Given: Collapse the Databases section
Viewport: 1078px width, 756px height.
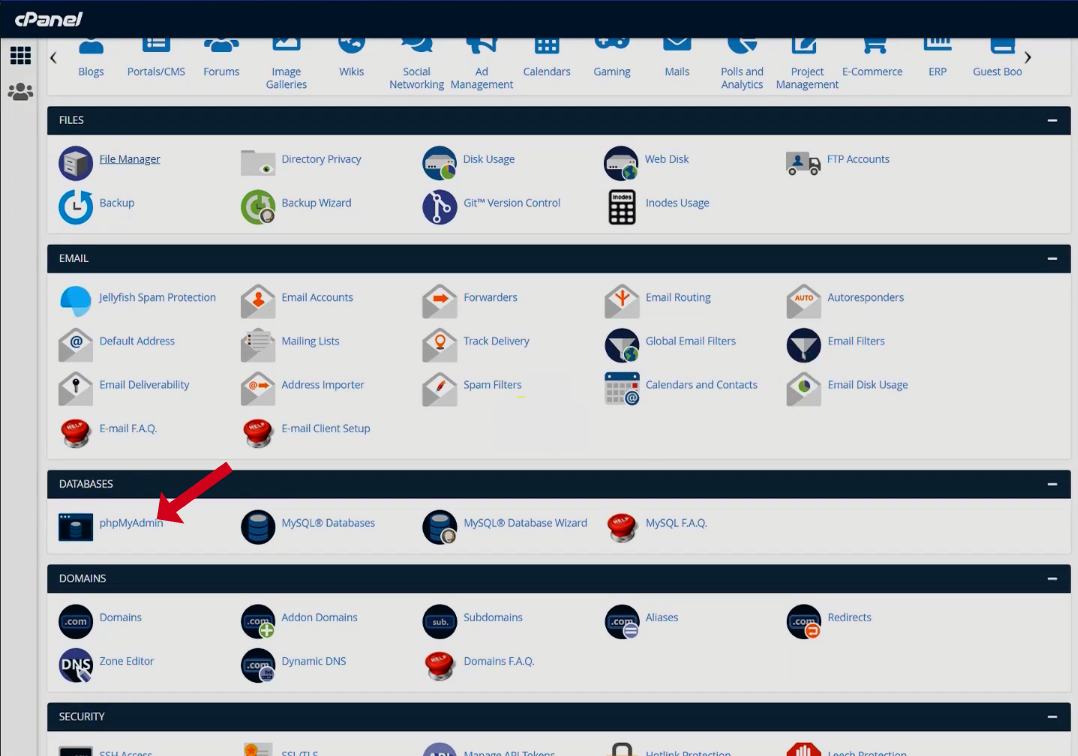Looking at the screenshot, I should coord(1051,484).
